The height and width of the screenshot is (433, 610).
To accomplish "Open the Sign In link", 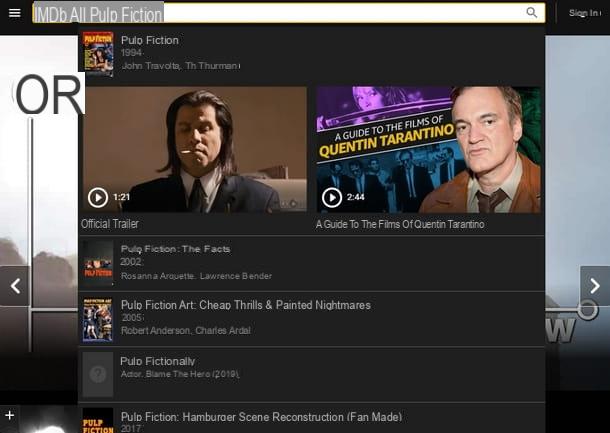I will coord(584,13).
